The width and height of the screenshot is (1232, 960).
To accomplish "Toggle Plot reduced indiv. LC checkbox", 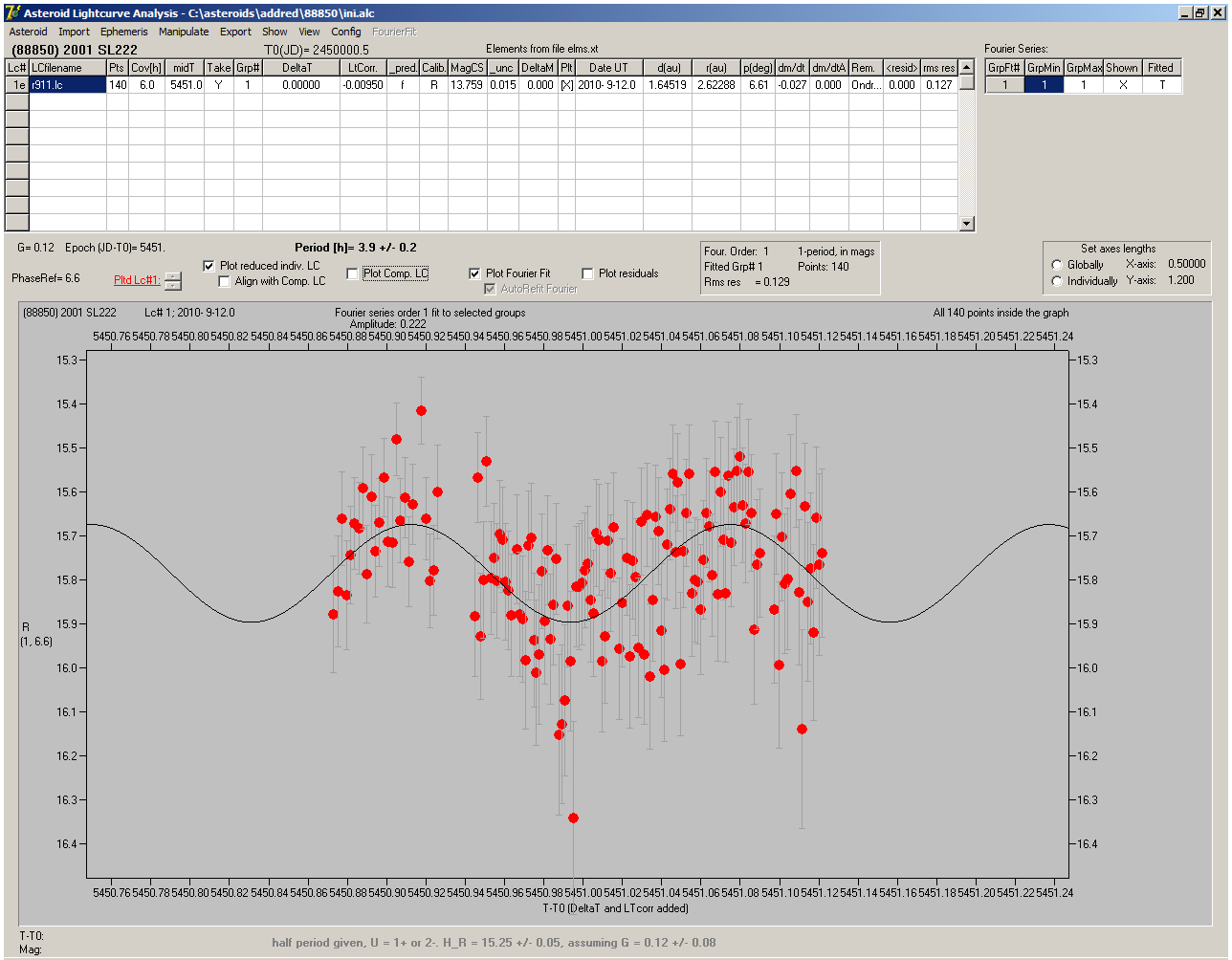I will (209, 266).
